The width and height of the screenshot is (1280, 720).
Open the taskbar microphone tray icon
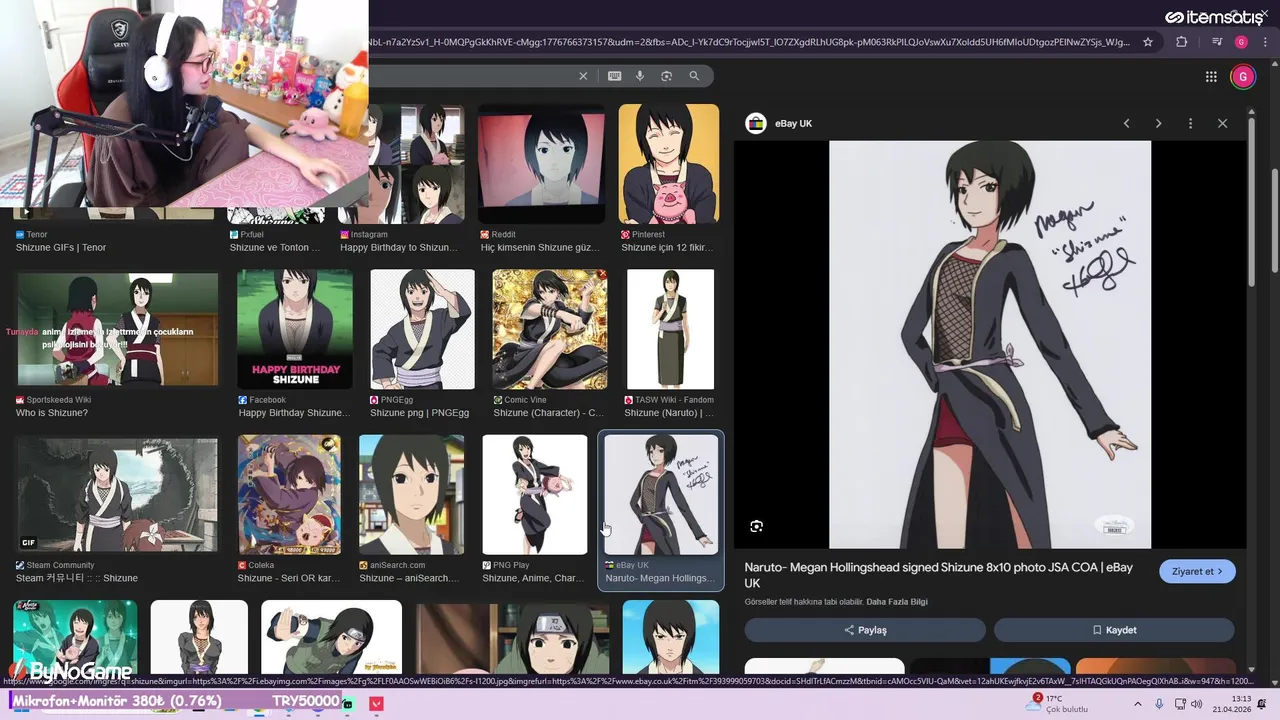[x=1159, y=704]
